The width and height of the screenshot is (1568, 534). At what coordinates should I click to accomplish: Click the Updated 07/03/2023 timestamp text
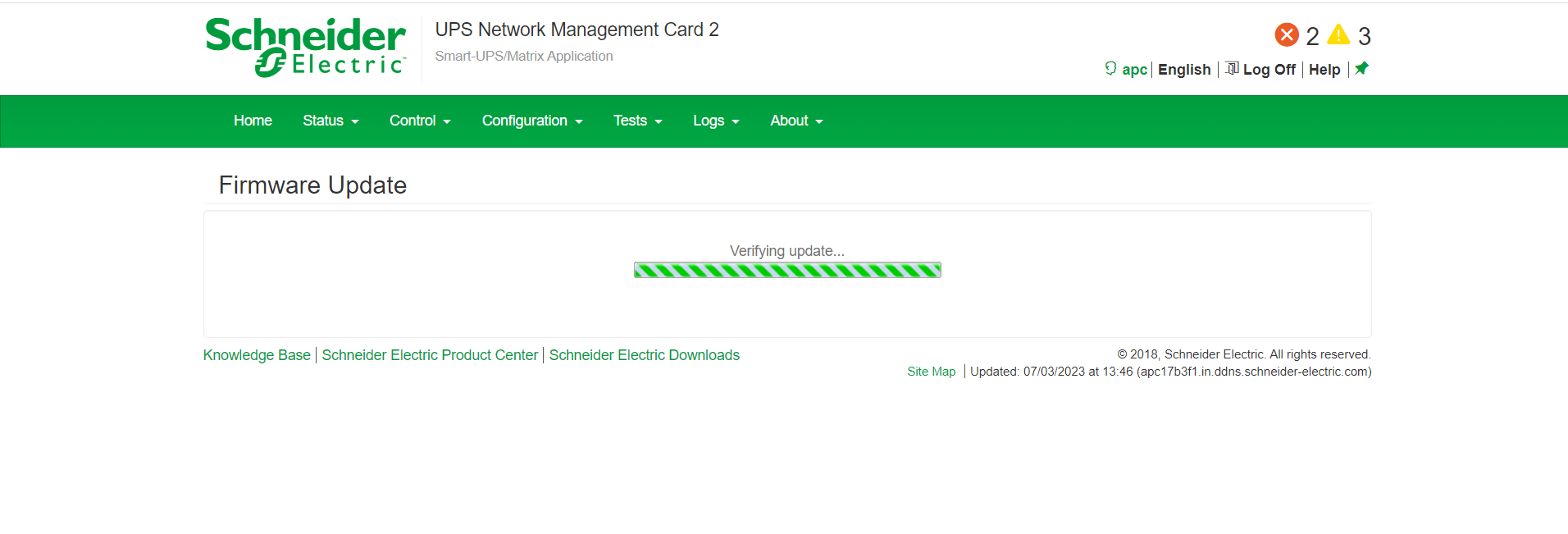point(1171,372)
